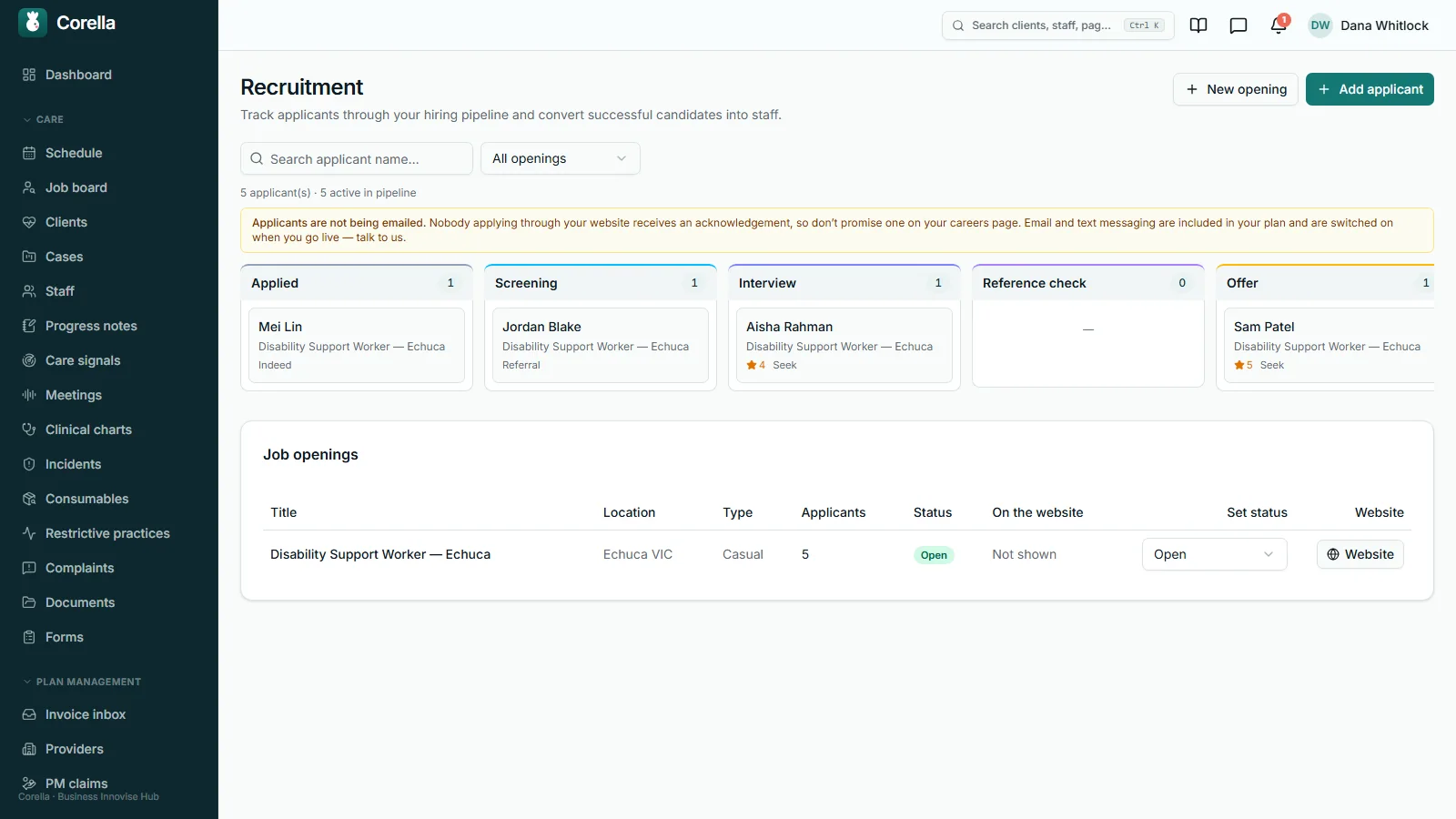Open Sam Patel applicant card
This screenshot has width=1456, height=819.
[x=1329, y=346]
